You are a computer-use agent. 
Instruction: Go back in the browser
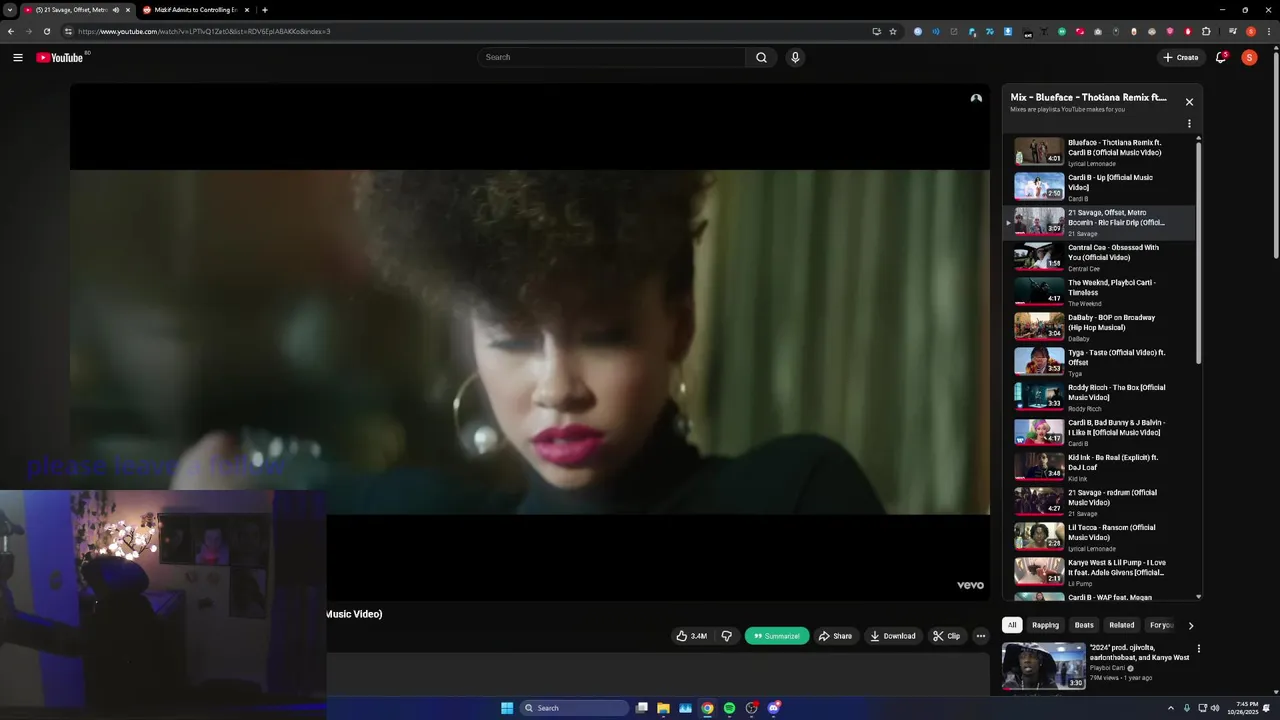coord(11,31)
